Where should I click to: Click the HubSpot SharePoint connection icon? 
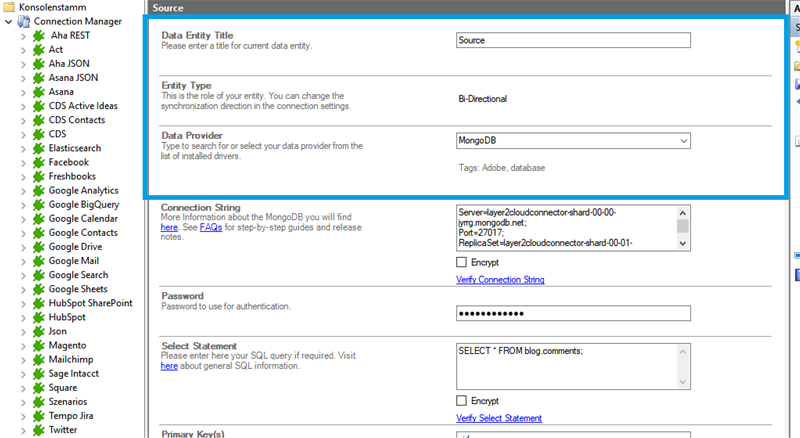pyautogui.click(x=38, y=303)
